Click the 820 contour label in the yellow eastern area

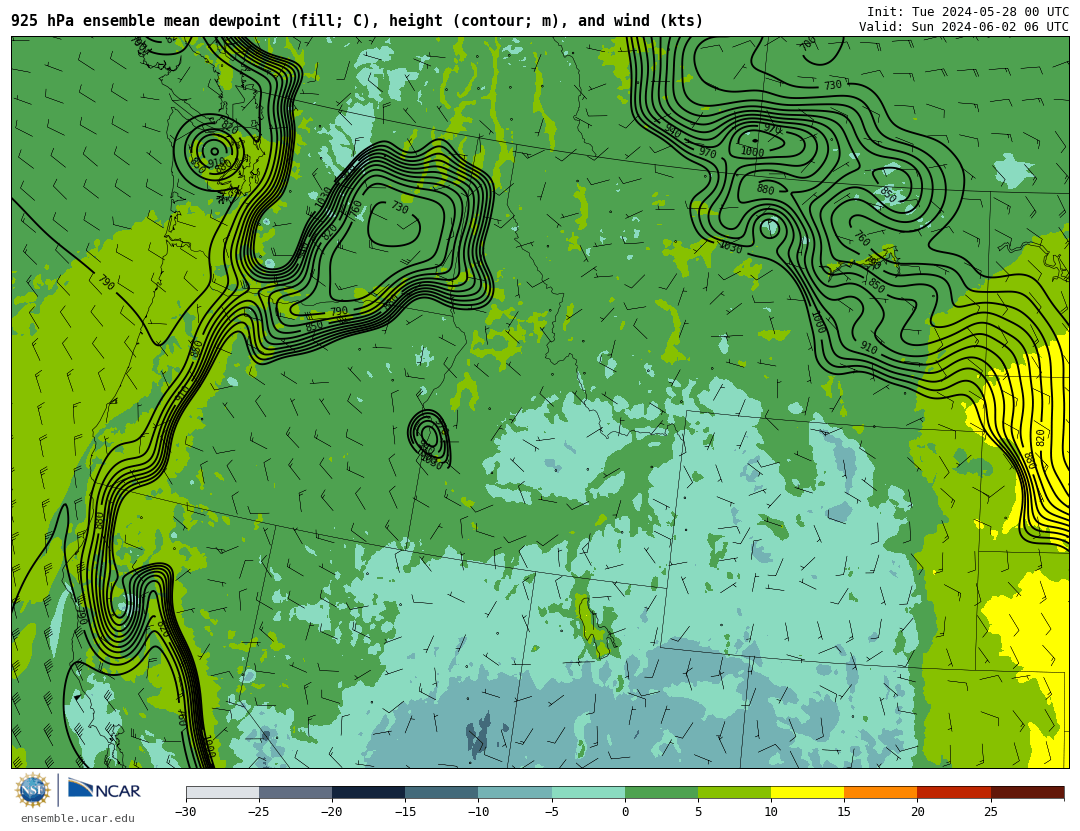click(1040, 438)
